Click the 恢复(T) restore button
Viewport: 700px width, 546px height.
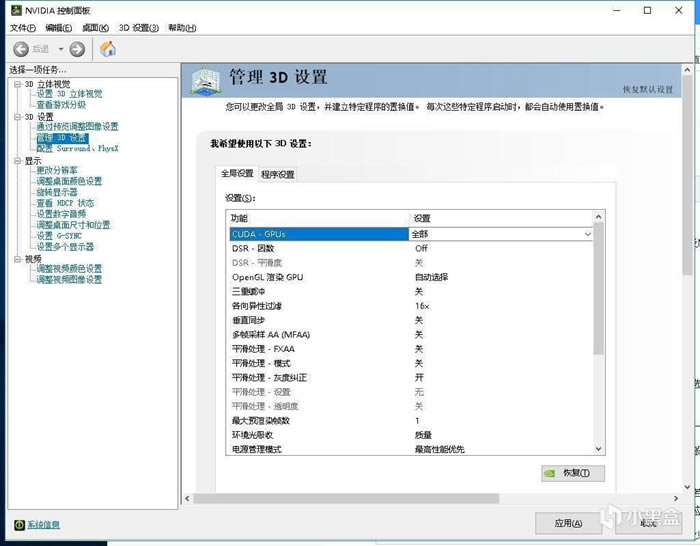click(573, 473)
